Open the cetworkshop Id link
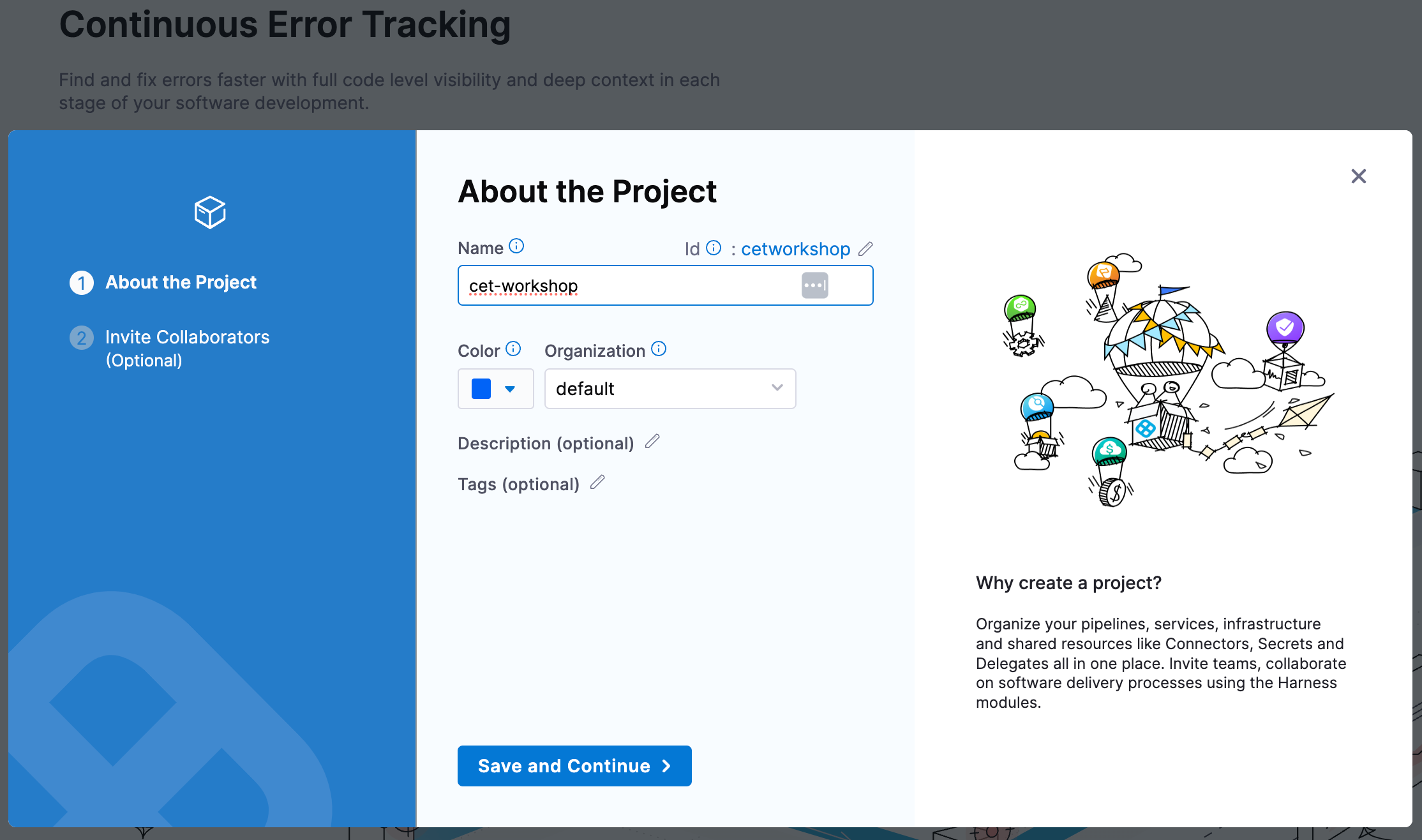Image resolution: width=1422 pixels, height=840 pixels. pyautogui.click(x=795, y=248)
